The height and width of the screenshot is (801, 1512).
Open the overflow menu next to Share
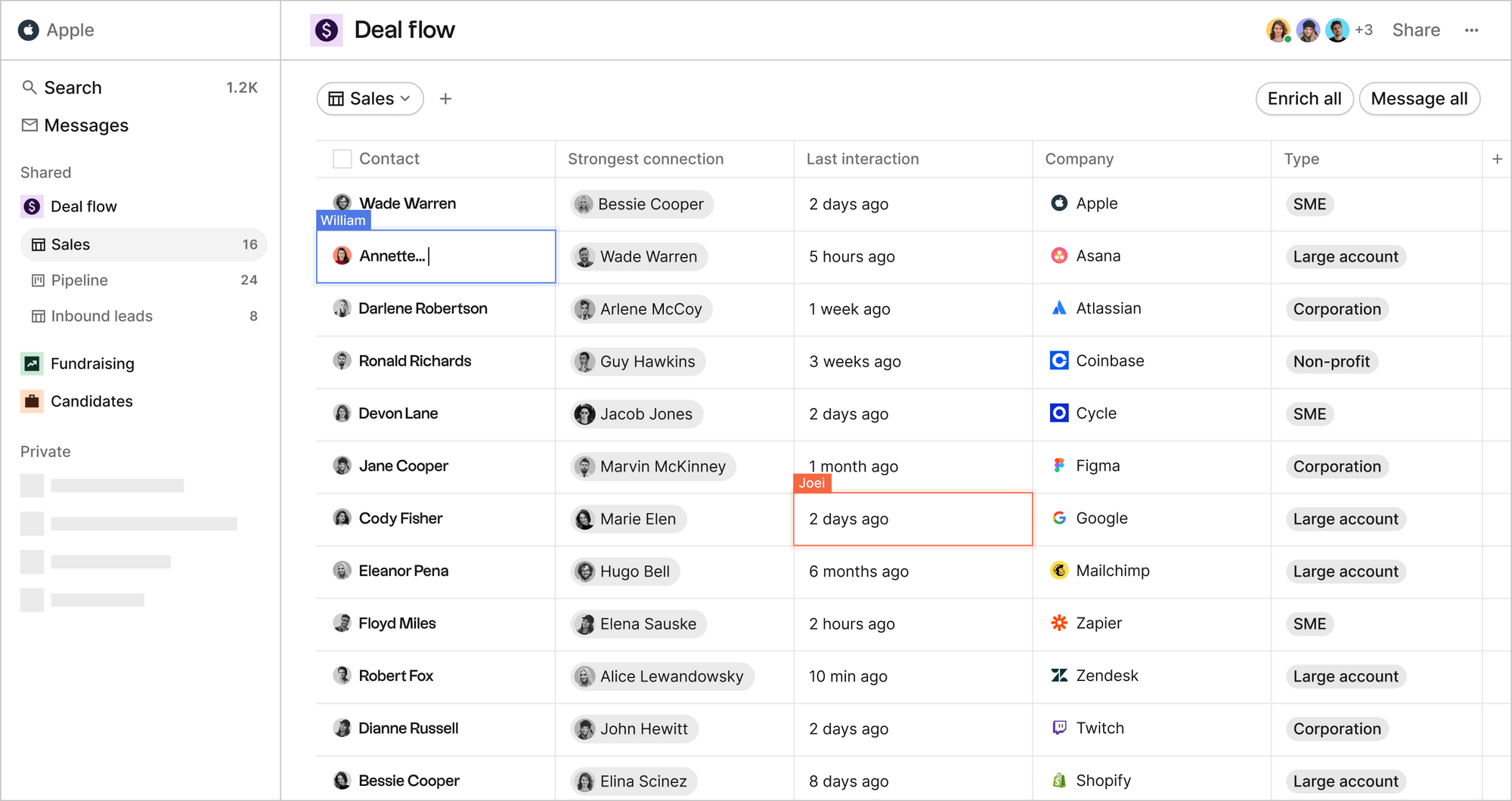[1472, 29]
